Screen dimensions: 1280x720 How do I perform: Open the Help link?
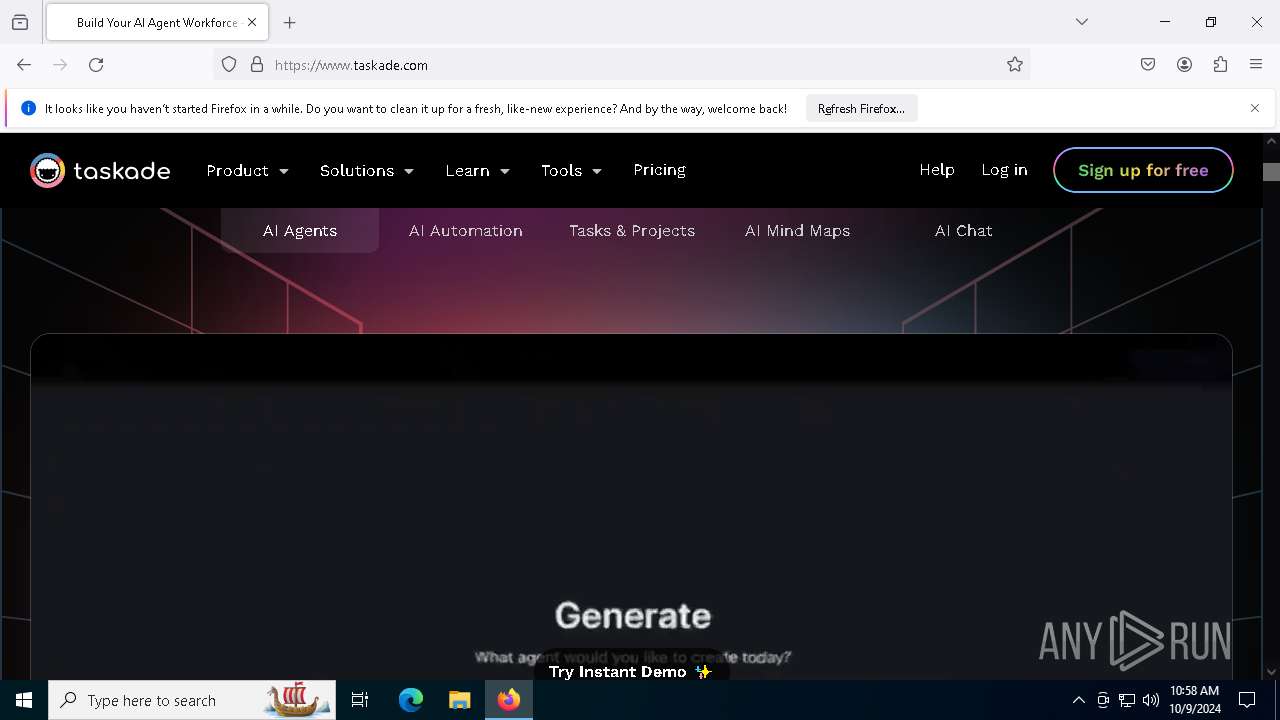(x=937, y=170)
